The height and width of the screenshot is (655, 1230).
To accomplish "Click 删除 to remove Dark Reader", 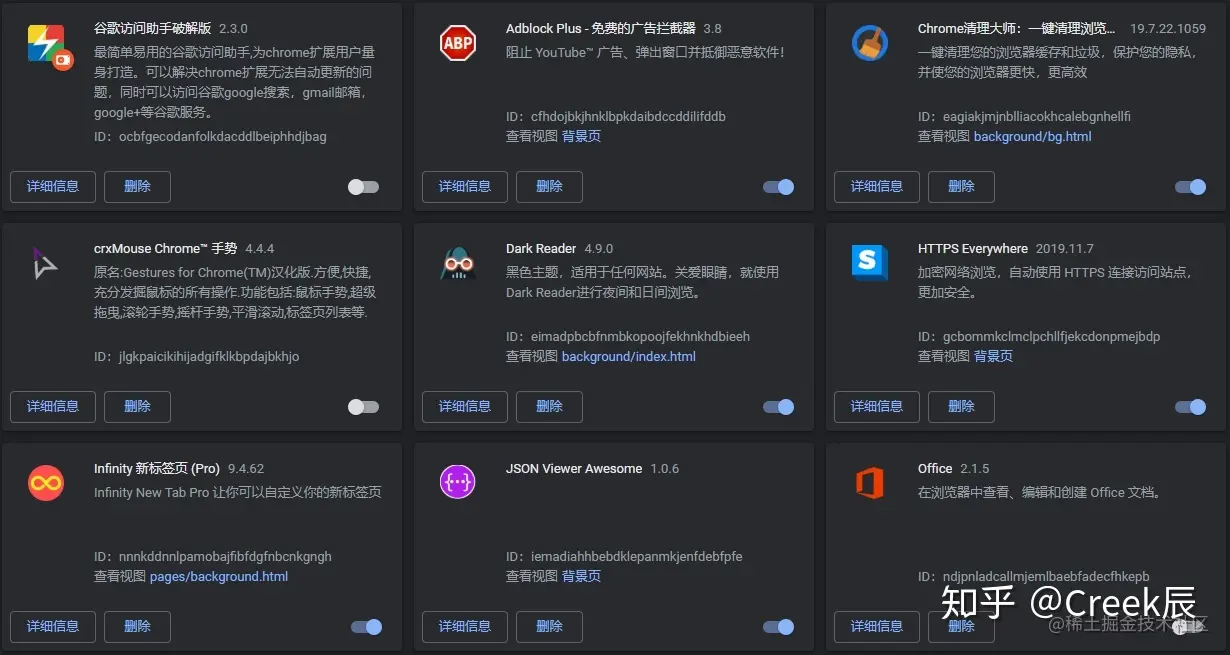I will pos(550,406).
